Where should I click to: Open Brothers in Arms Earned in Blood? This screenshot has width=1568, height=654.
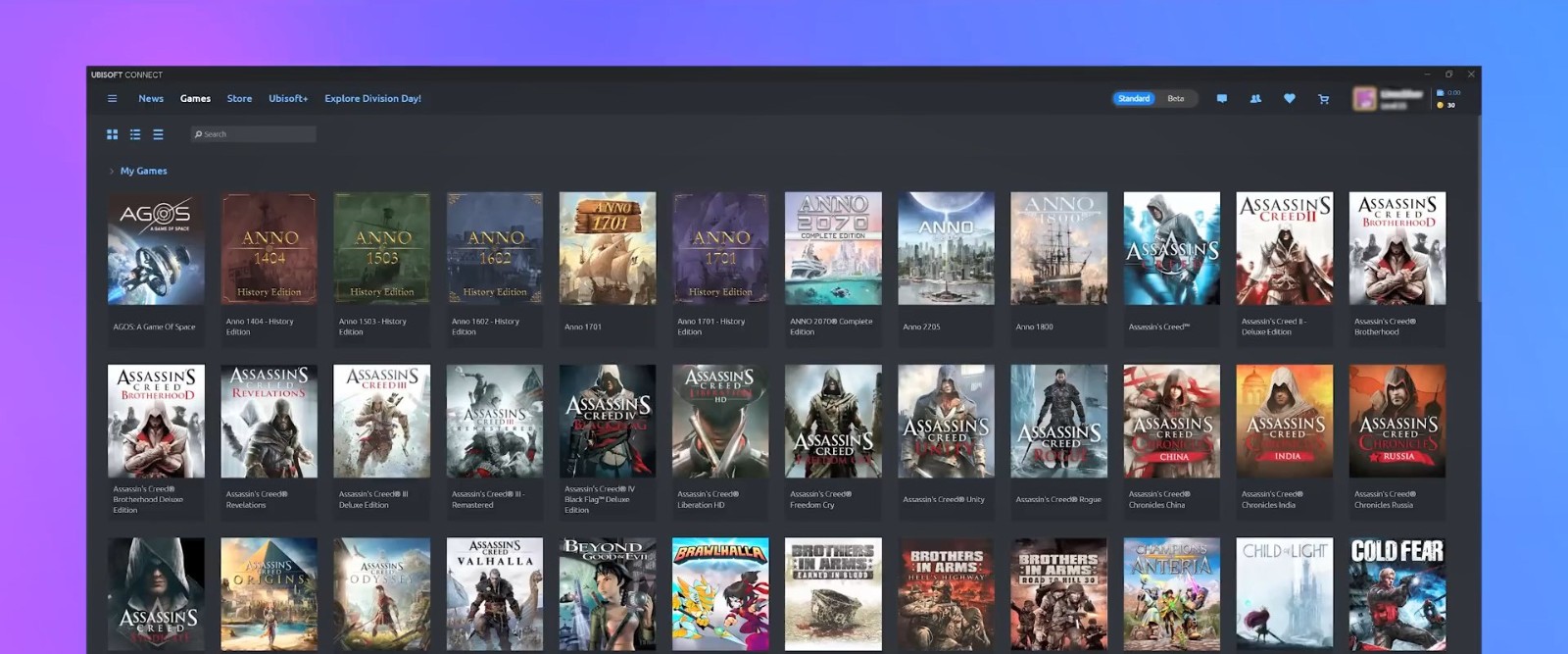pos(833,594)
